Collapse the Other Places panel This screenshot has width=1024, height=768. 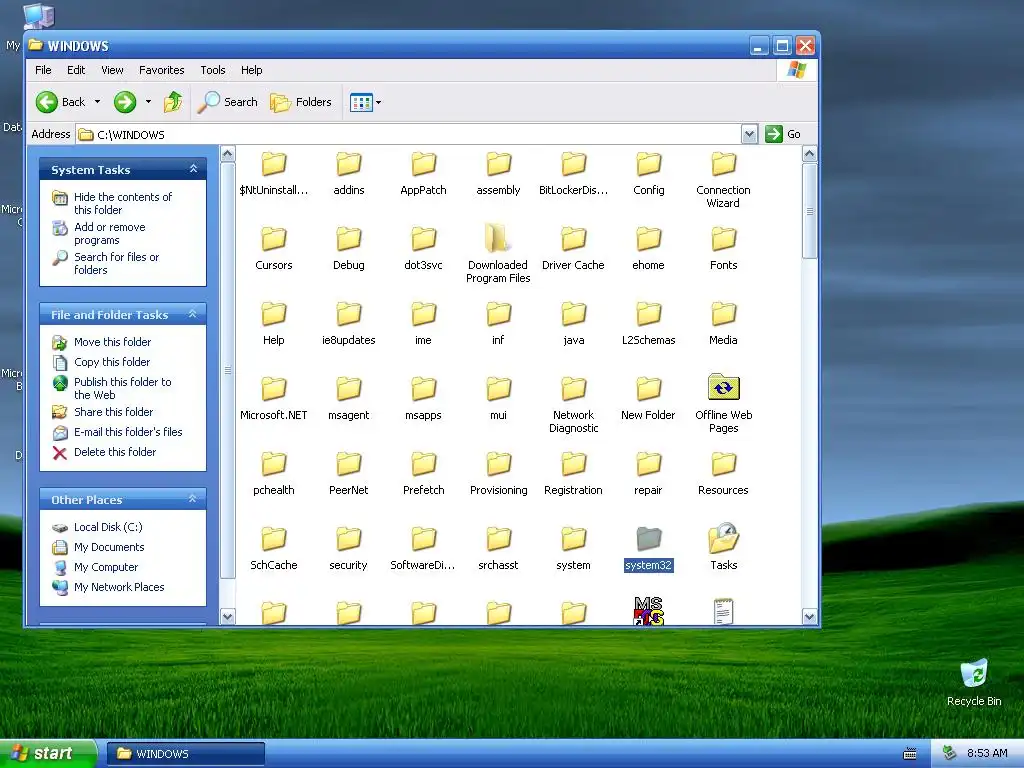point(193,499)
